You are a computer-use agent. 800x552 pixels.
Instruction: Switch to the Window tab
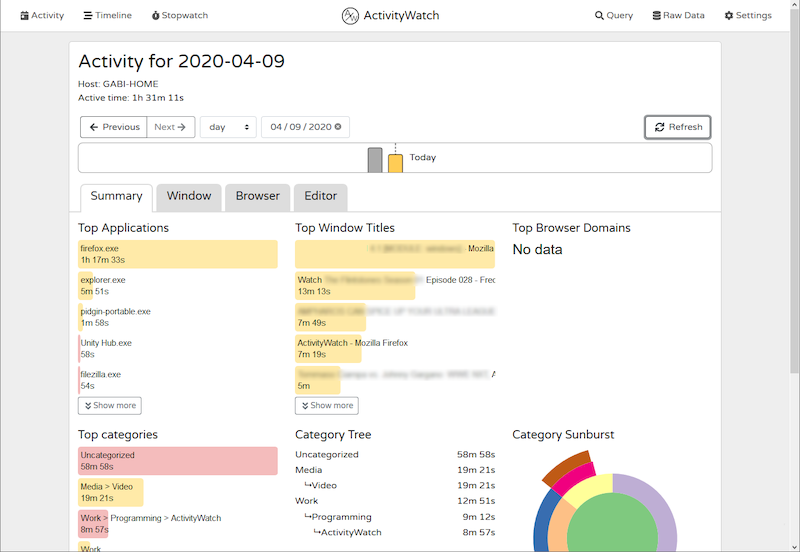coord(189,196)
